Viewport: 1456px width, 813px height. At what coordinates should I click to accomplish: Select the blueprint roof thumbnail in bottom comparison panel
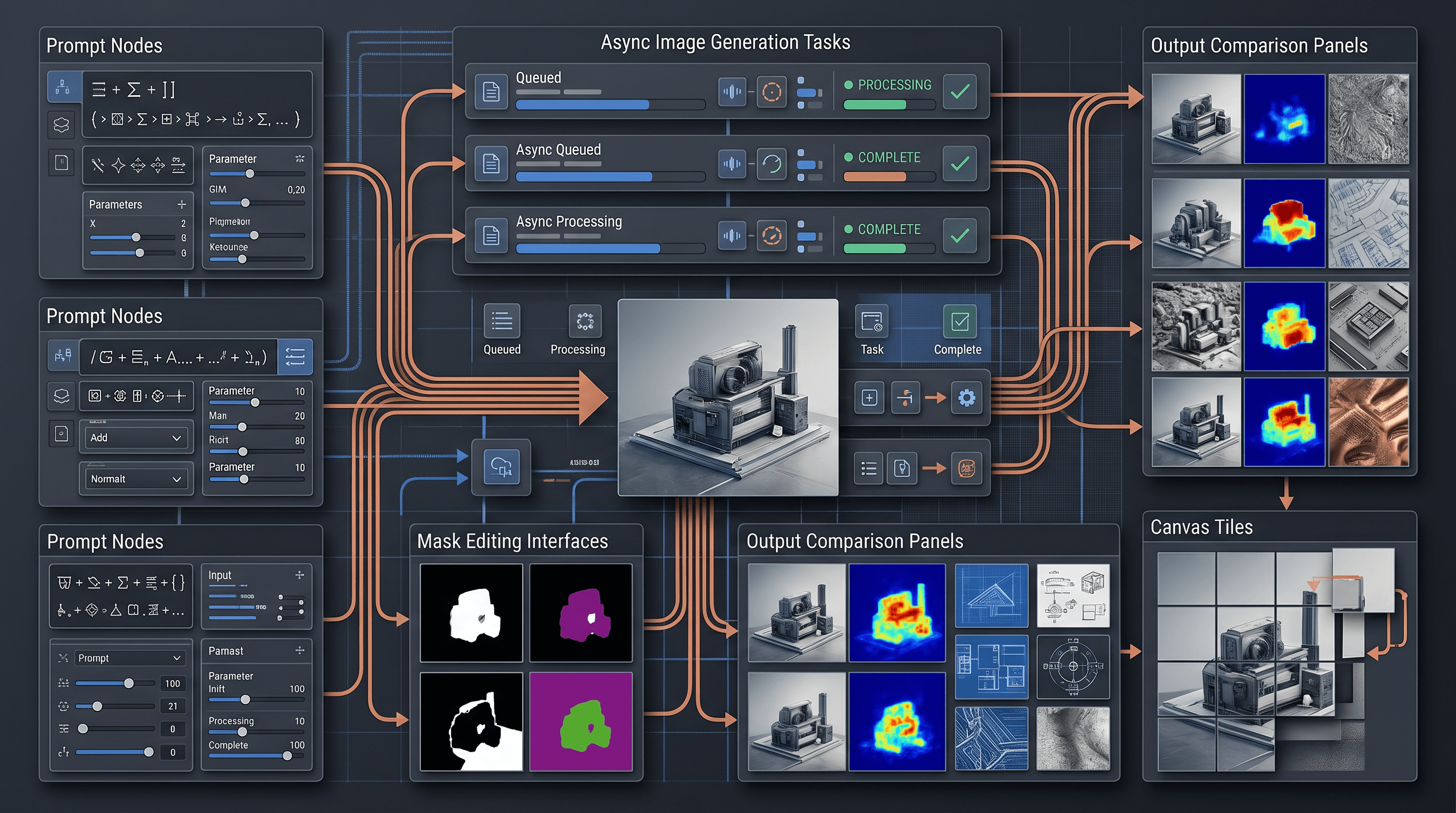pos(991,595)
